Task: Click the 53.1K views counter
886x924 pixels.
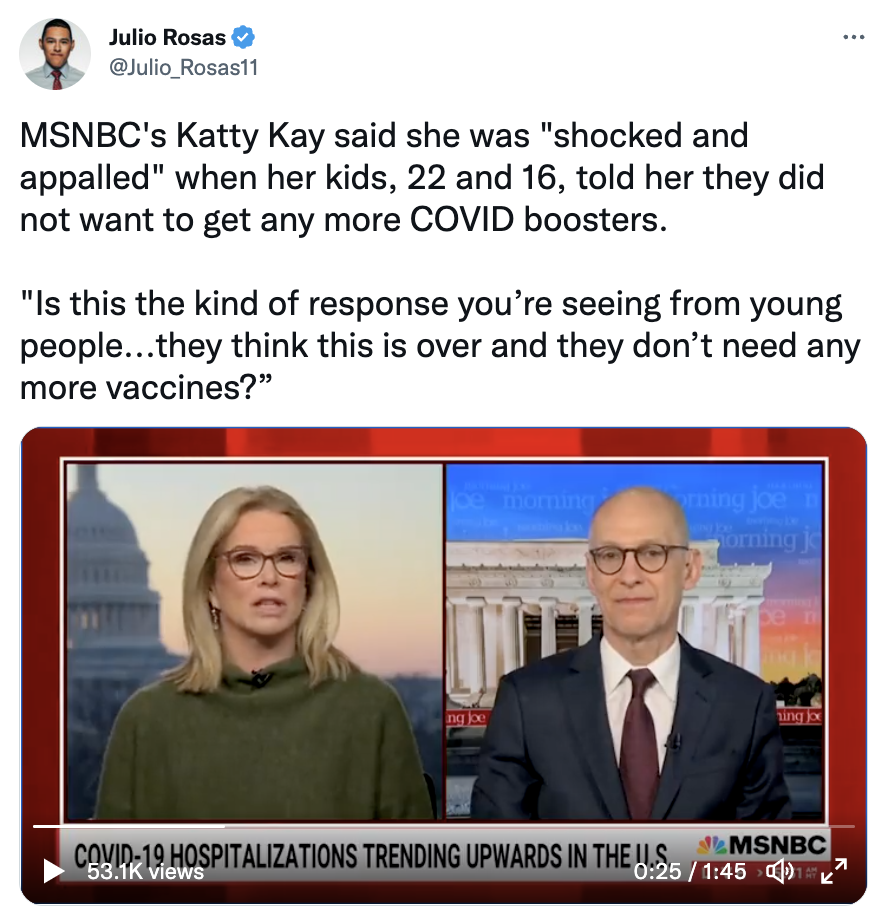Action: [x=146, y=872]
